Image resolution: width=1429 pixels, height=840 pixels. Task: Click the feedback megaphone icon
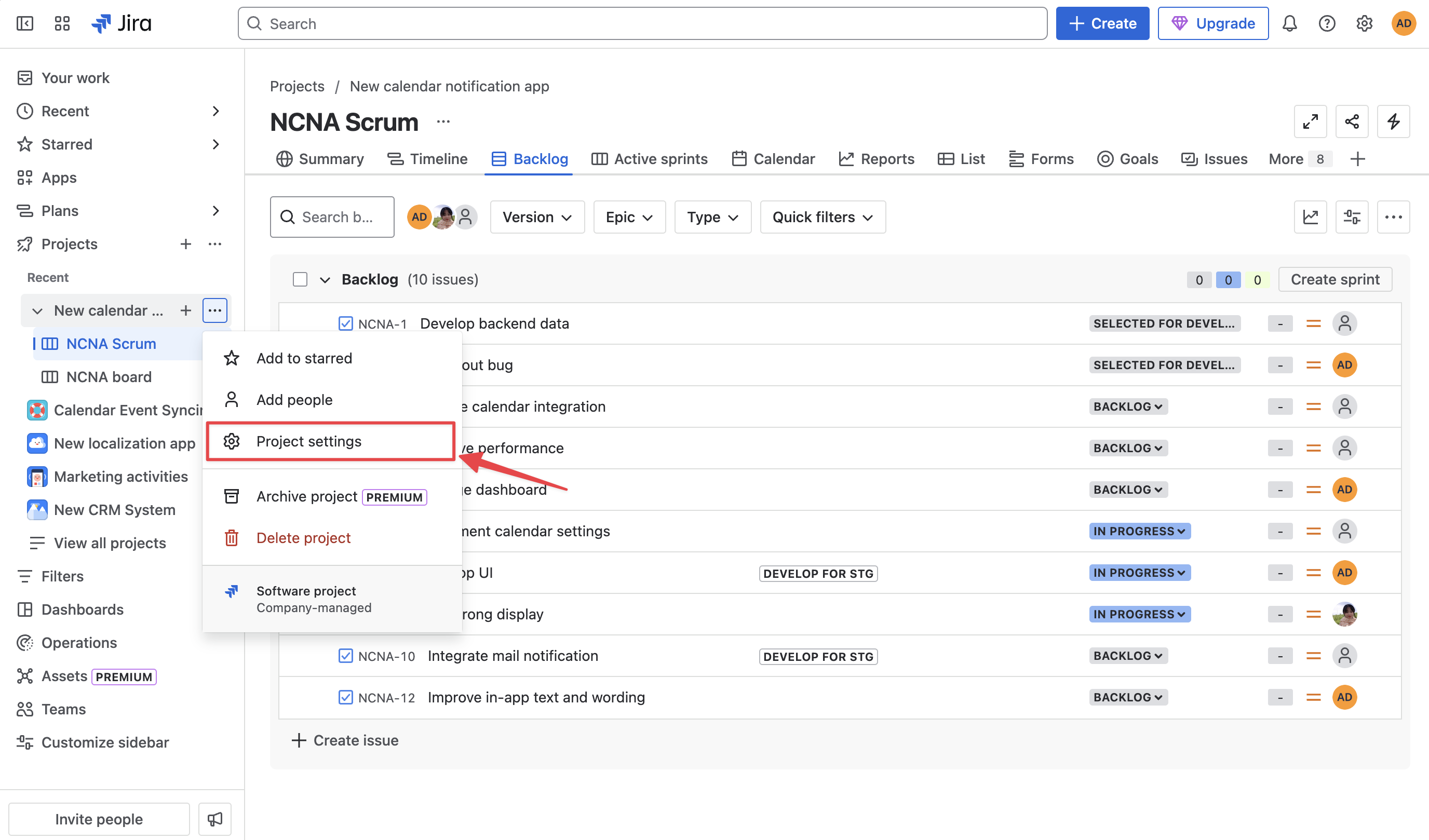[214, 819]
